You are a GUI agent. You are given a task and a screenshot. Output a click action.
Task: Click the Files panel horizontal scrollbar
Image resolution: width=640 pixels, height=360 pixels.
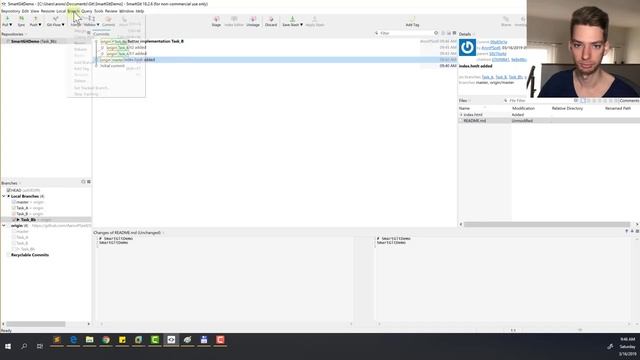pyautogui.click(x=547, y=224)
